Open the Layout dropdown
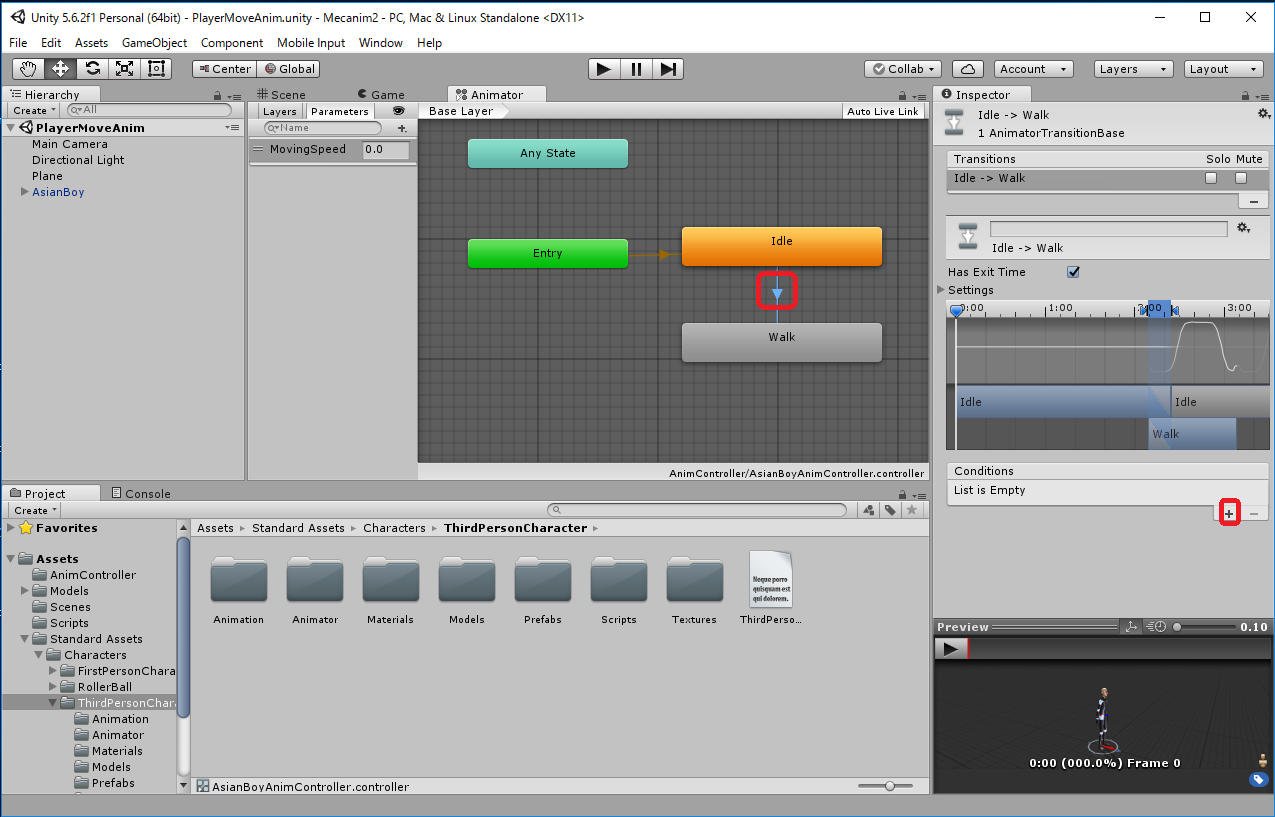 1224,69
